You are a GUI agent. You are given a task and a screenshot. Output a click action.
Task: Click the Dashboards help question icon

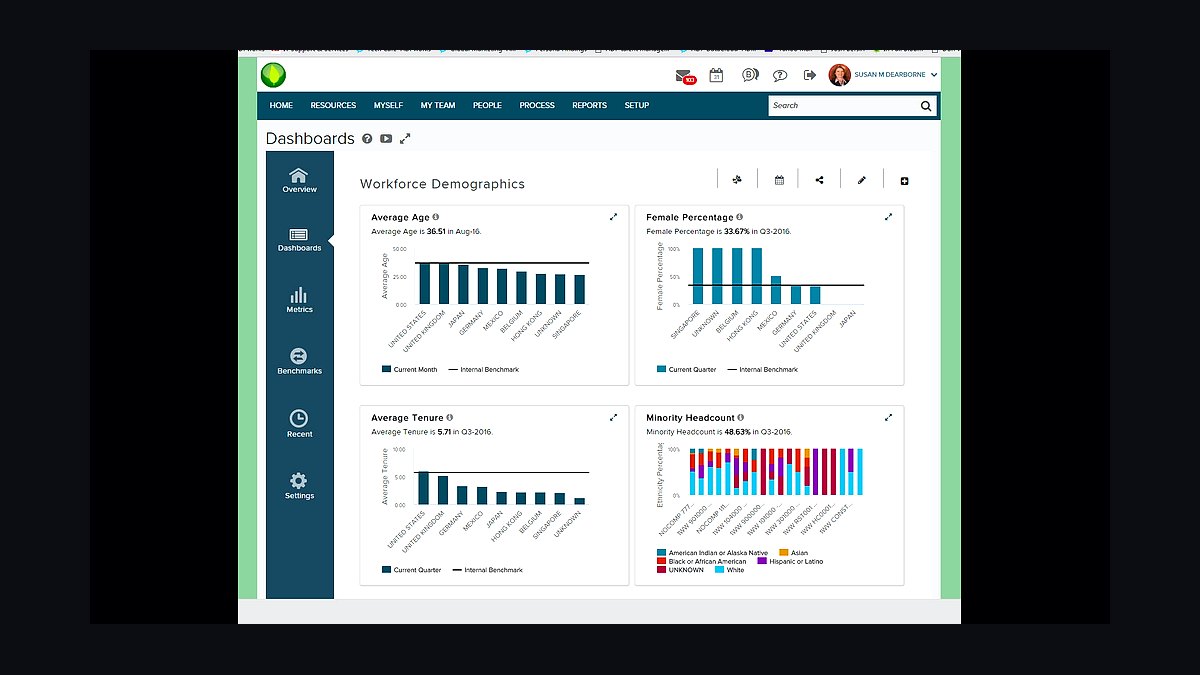point(367,139)
